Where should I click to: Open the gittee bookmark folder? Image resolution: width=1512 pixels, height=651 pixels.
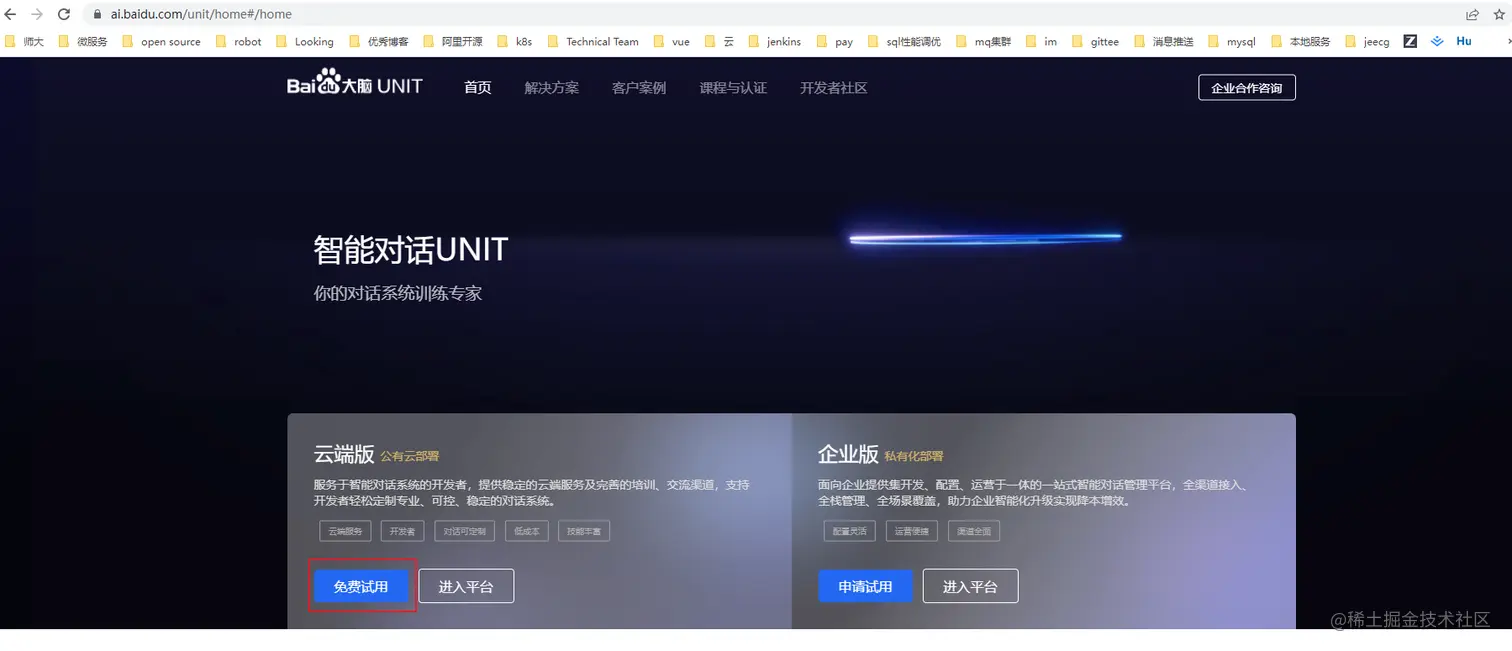click(1095, 42)
